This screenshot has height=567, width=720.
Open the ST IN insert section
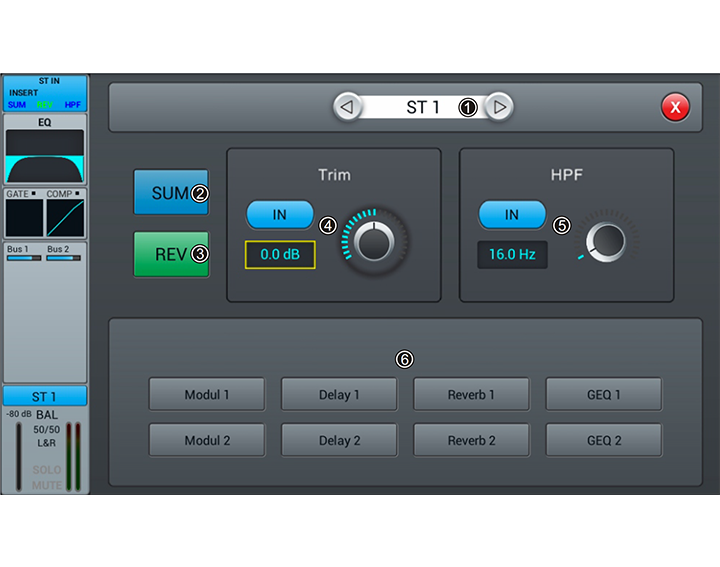tap(45, 93)
